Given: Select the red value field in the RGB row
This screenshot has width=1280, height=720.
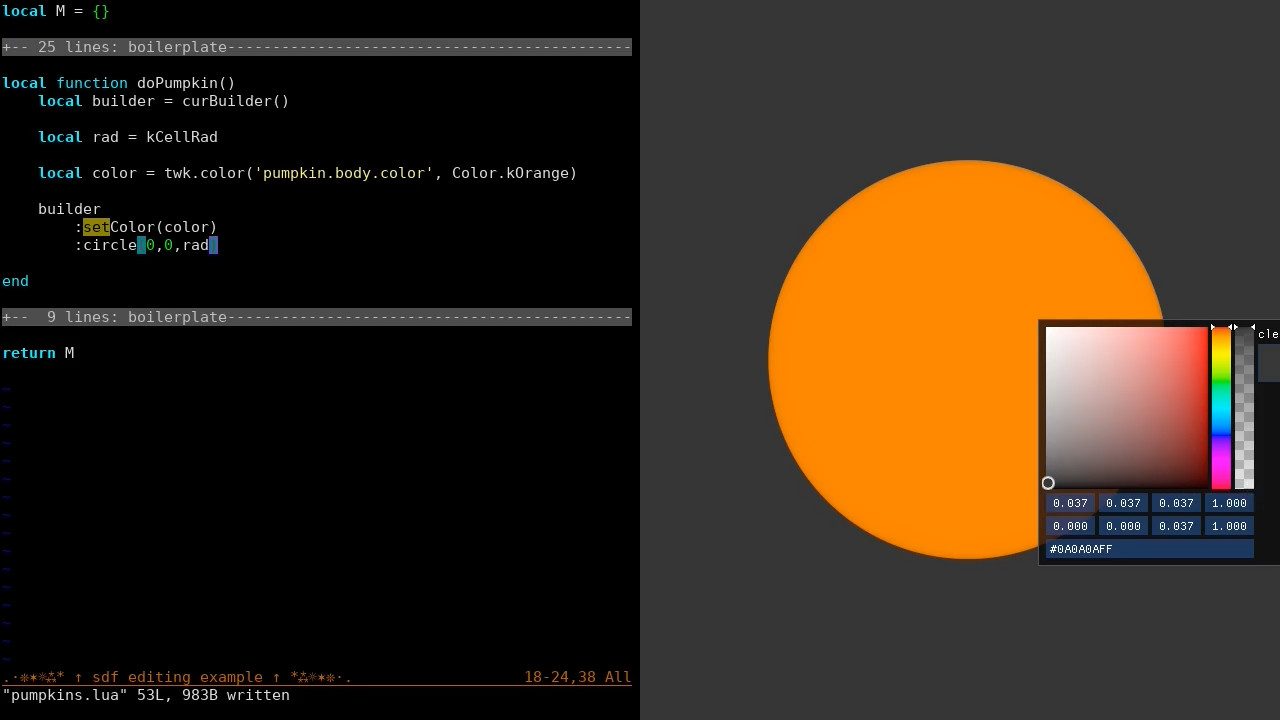Looking at the screenshot, I should pos(1070,503).
